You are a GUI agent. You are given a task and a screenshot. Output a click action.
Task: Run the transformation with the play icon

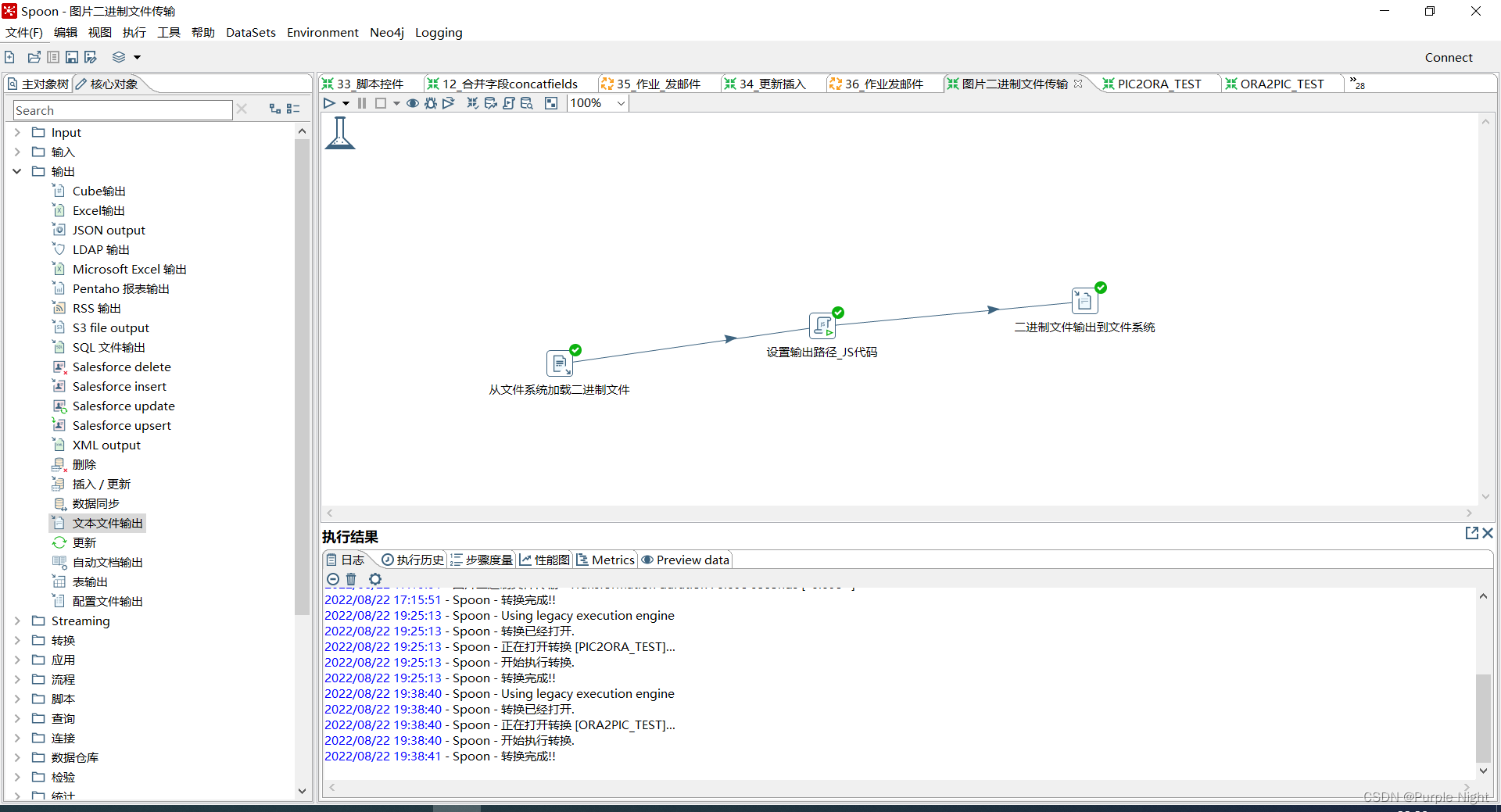329,102
